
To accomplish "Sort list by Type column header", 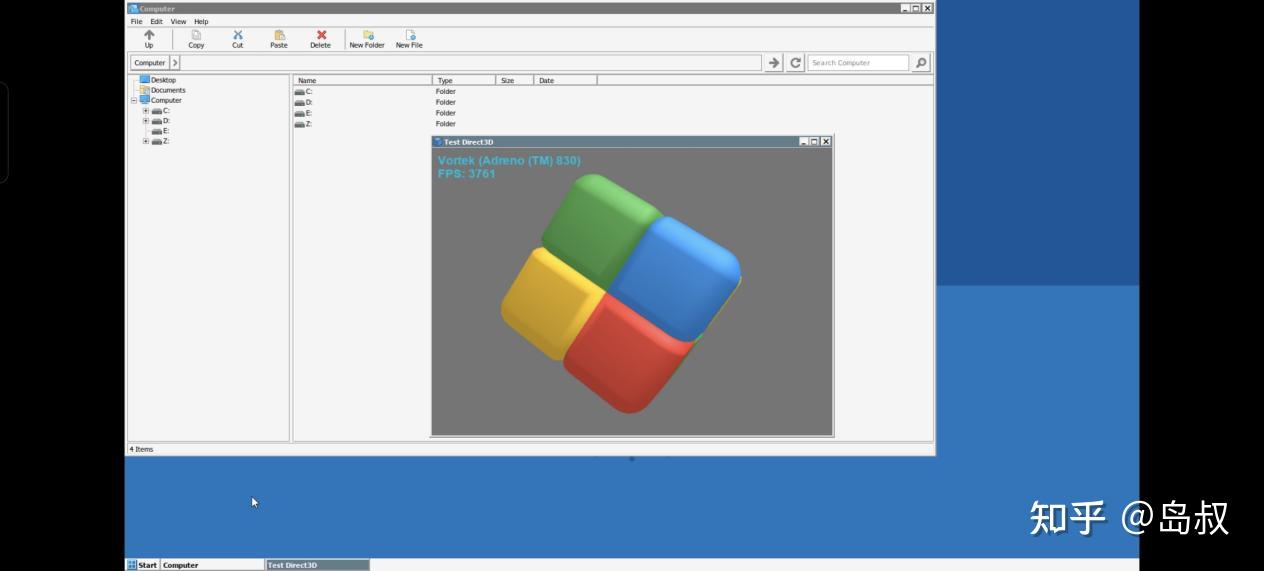I will coord(464,80).
